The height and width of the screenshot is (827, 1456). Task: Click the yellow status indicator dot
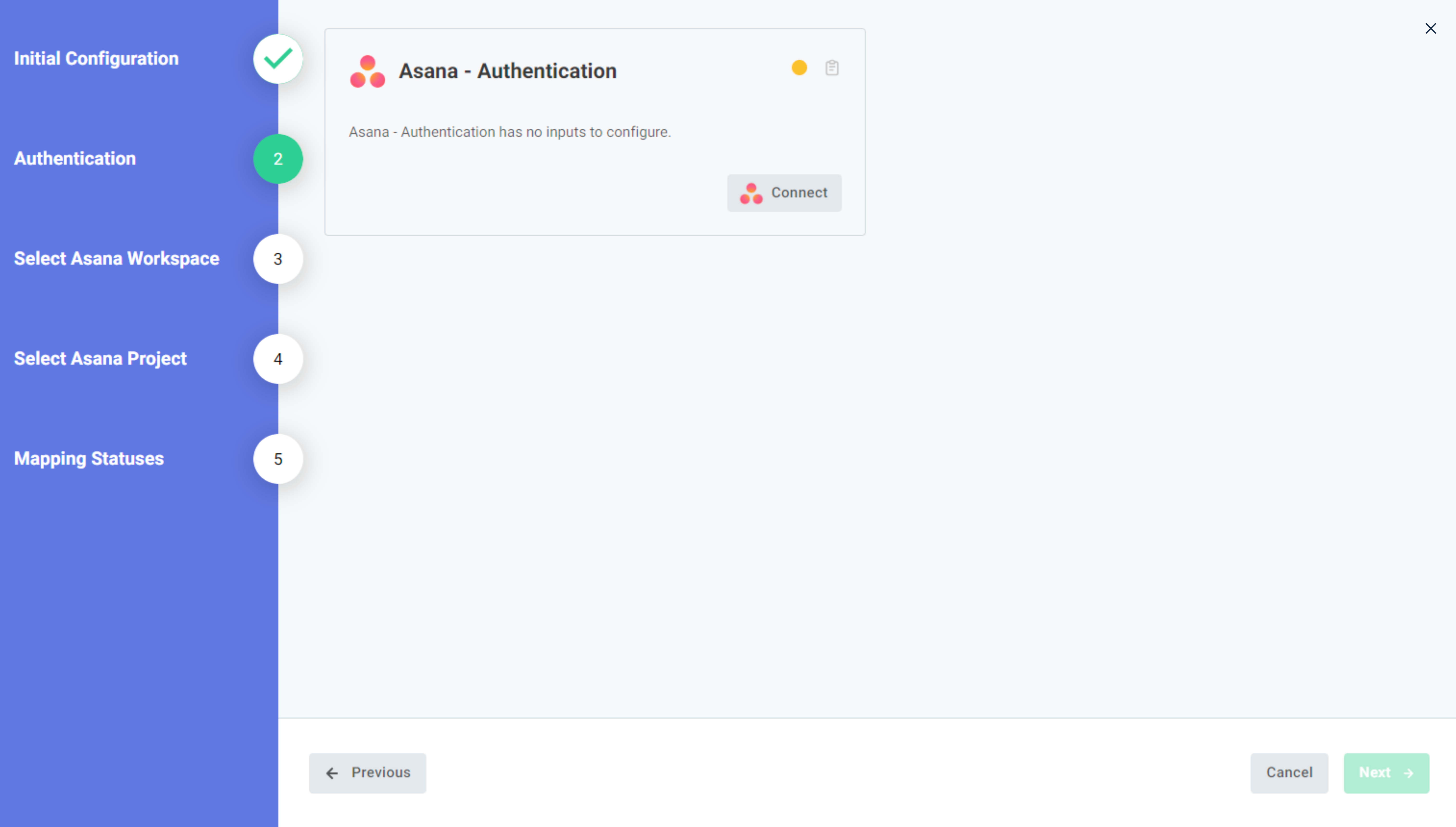tap(799, 68)
